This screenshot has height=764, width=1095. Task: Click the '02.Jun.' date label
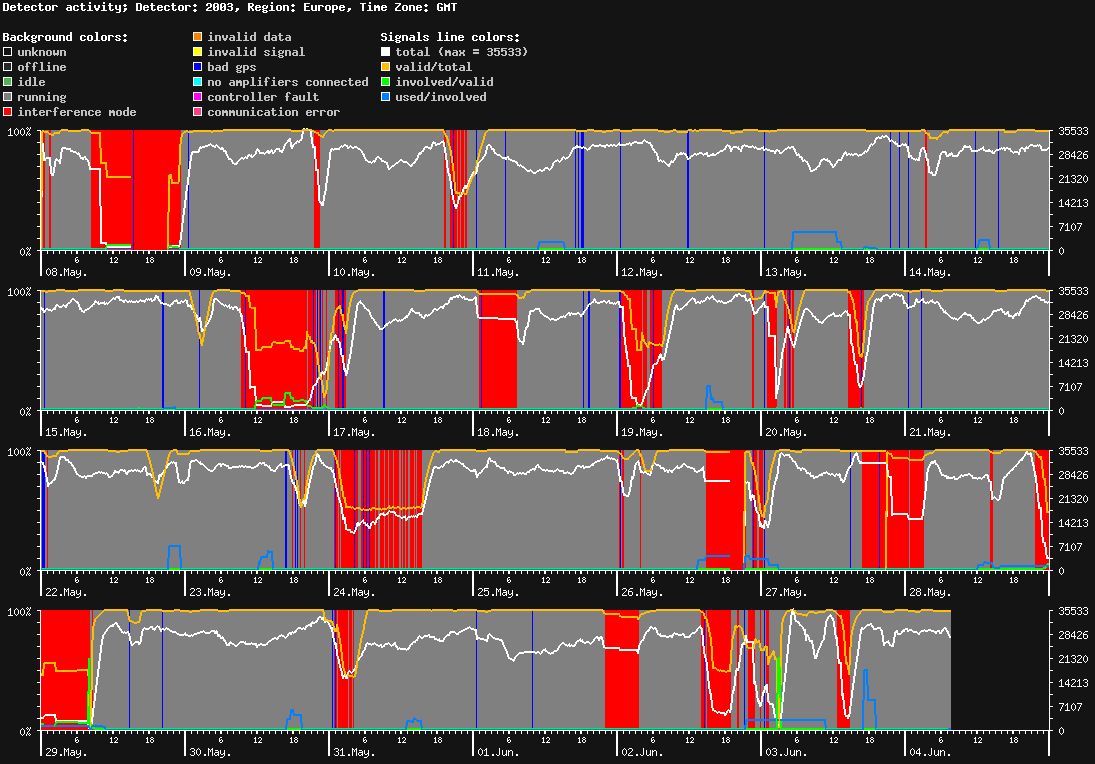pyautogui.click(x=642, y=753)
